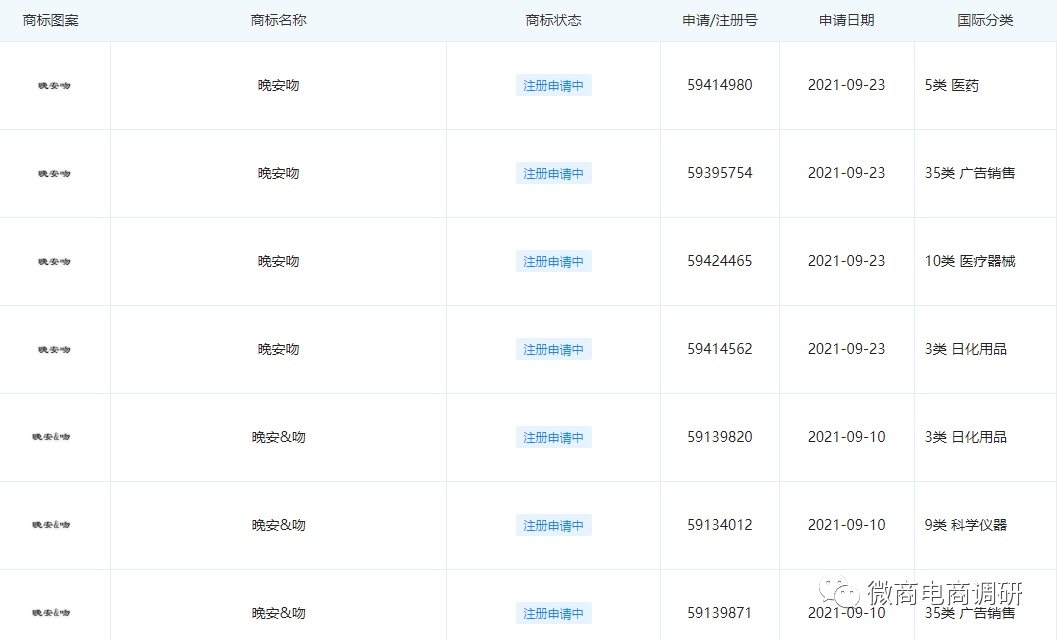Click the 9类 科学仪器 classification cell
Image resolution: width=1057 pixels, height=640 pixels.
click(x=965, y=525)
